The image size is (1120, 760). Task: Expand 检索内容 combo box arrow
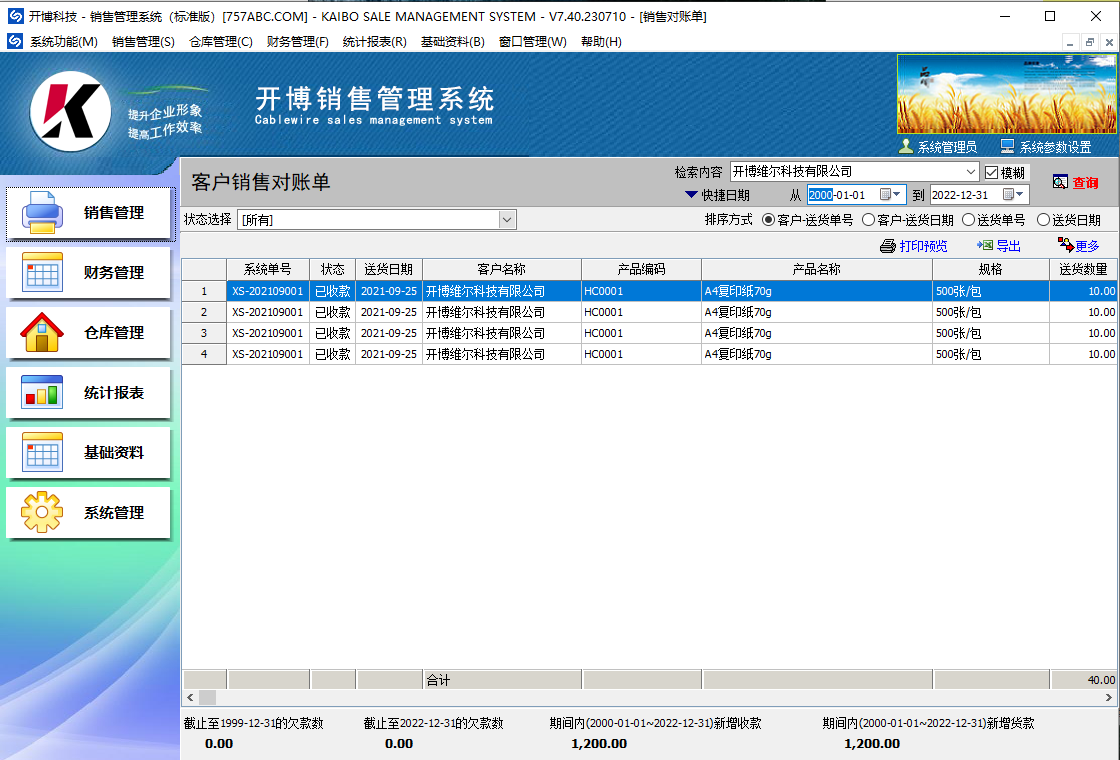(971, 171)
